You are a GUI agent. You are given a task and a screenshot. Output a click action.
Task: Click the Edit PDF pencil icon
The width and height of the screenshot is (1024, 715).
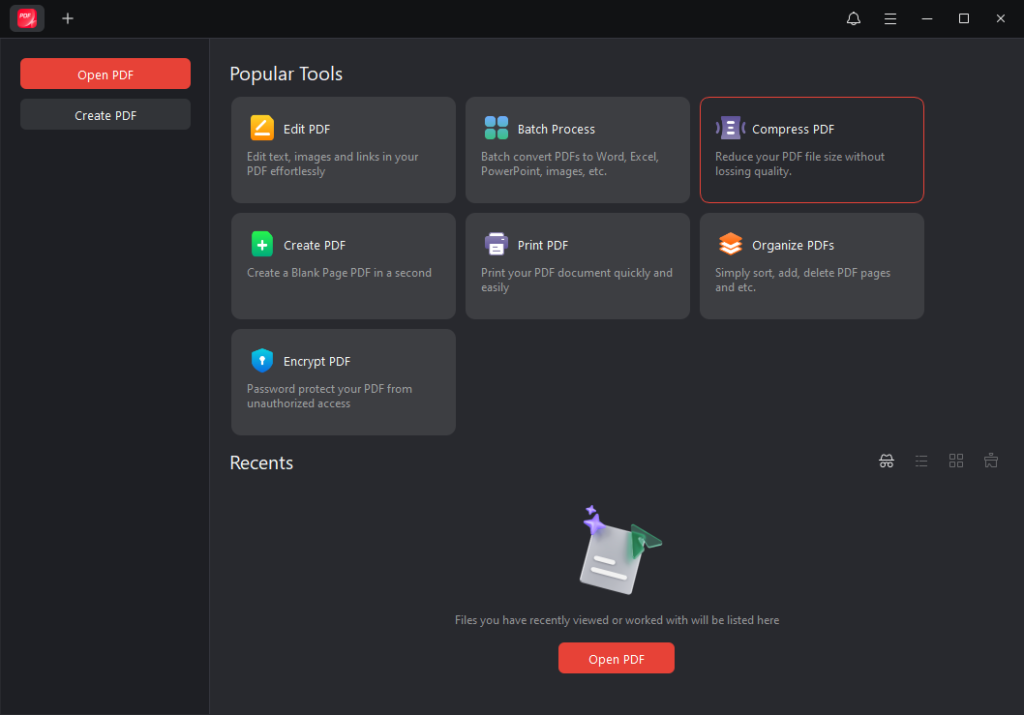261,128
